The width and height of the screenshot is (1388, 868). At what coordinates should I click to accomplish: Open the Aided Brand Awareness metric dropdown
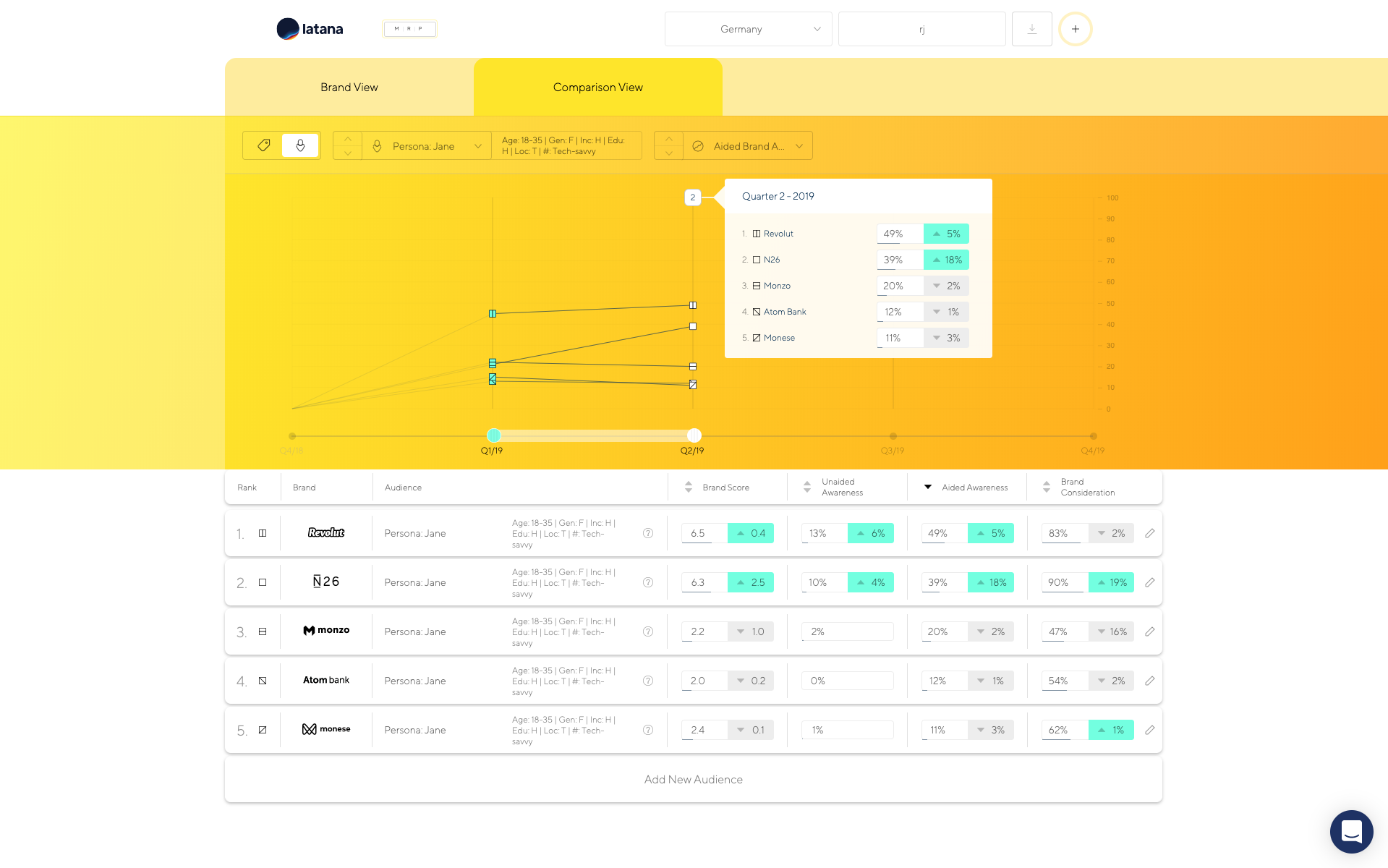click(x=748, y=145)
